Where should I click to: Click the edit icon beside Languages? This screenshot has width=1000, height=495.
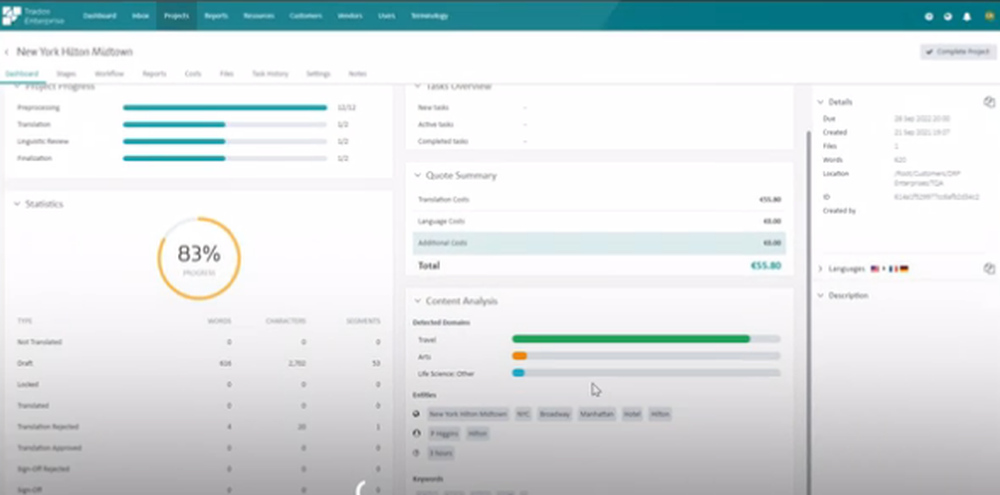(x=989, y=269)
